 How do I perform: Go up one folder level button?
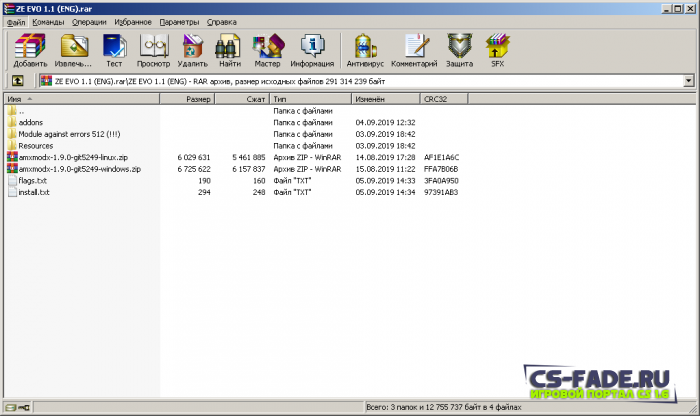click(17, 81)
